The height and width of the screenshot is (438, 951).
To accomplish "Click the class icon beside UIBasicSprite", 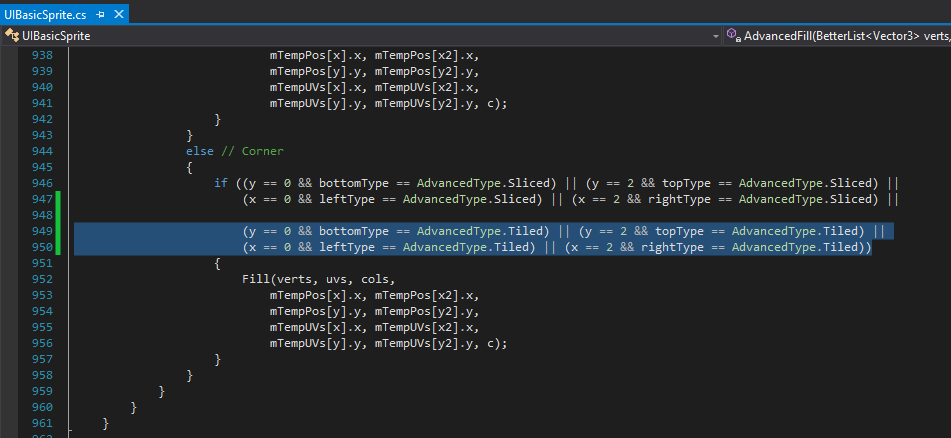I will pos(12,35).
